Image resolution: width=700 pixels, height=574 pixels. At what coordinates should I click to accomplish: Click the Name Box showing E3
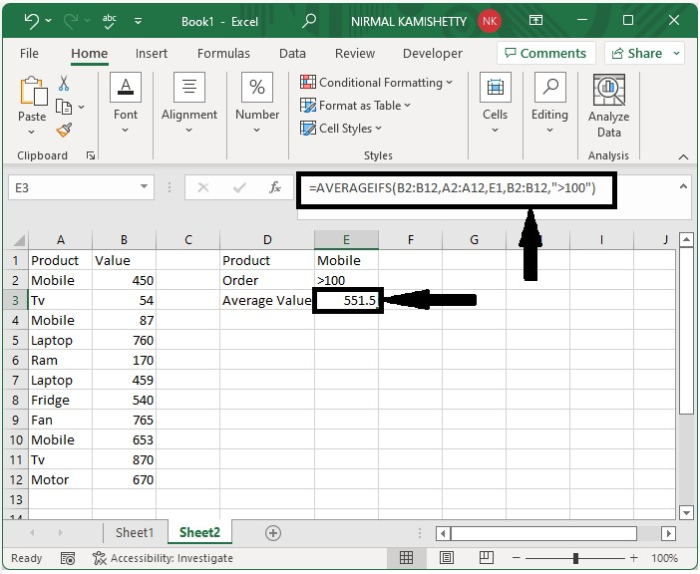click(71, 187)
